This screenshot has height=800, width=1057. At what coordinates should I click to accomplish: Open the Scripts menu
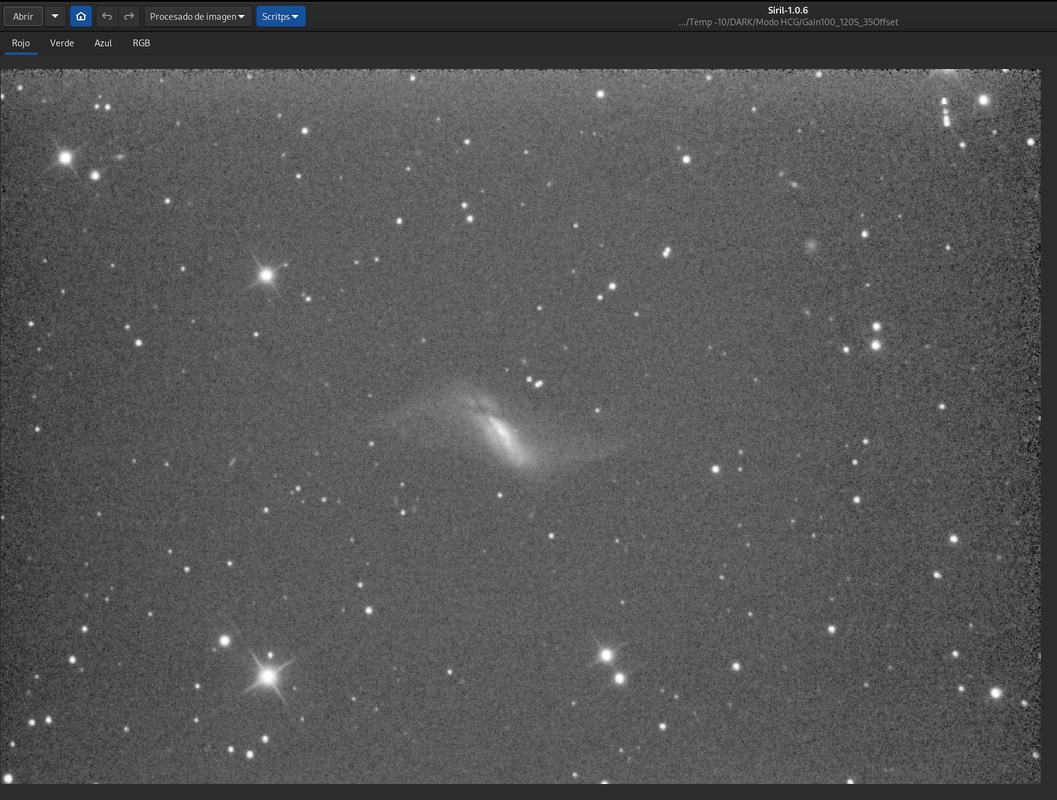280,16
